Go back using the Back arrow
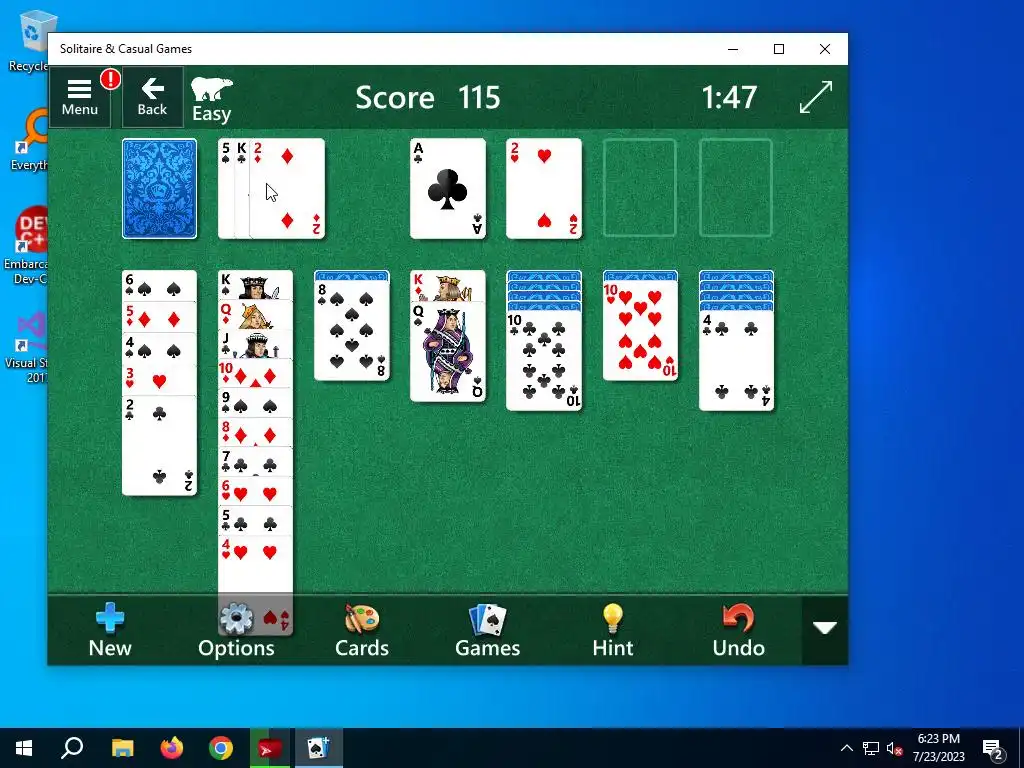This screenshot has height=768, width=1024. pos(152,97)
